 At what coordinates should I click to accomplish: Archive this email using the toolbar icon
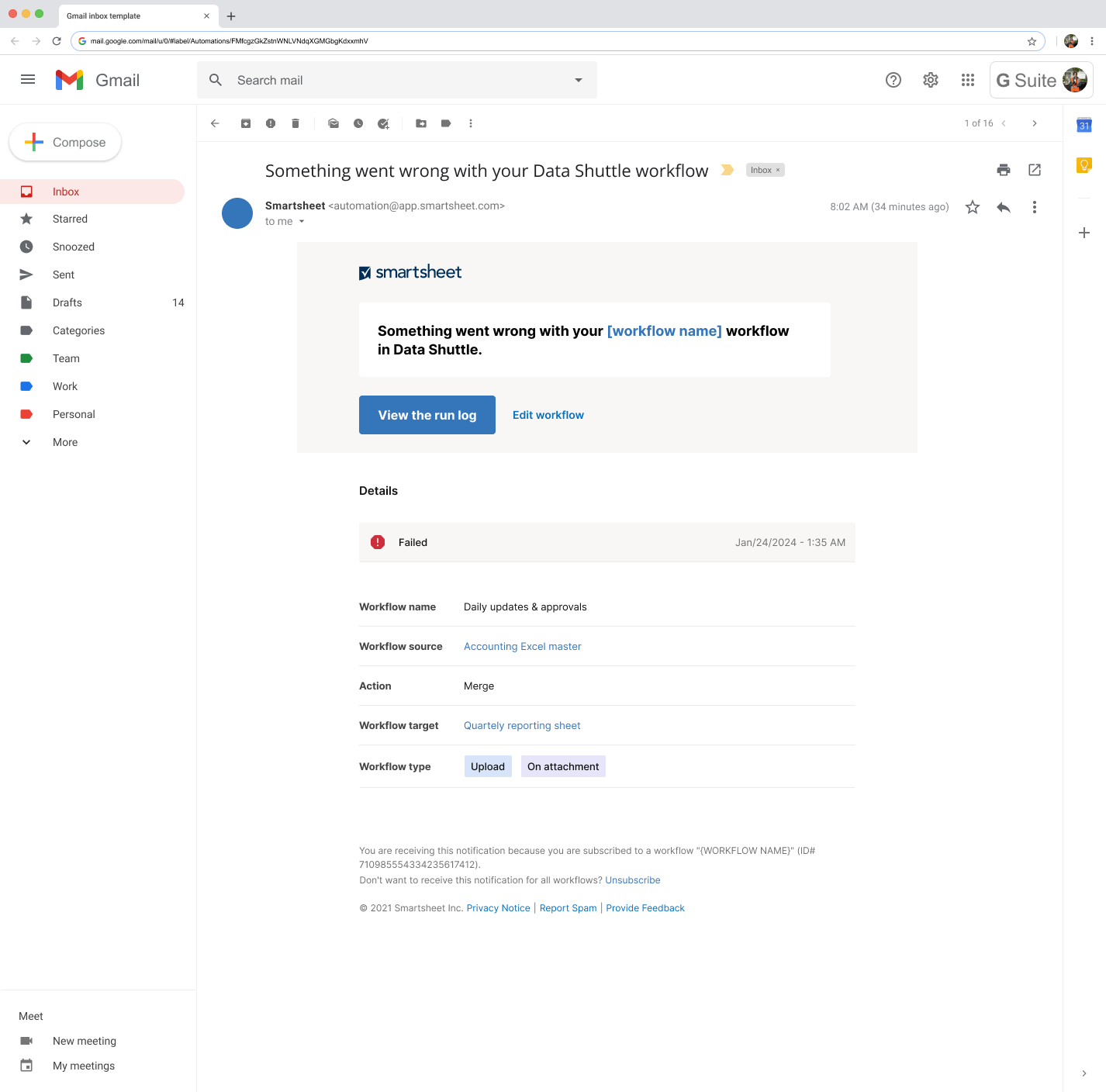pos(246,123)
